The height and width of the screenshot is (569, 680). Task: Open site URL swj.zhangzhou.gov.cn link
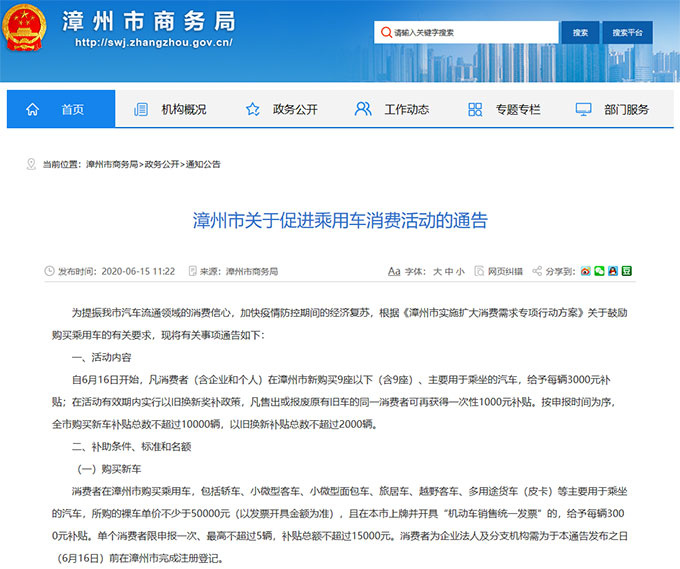[154, 43]
